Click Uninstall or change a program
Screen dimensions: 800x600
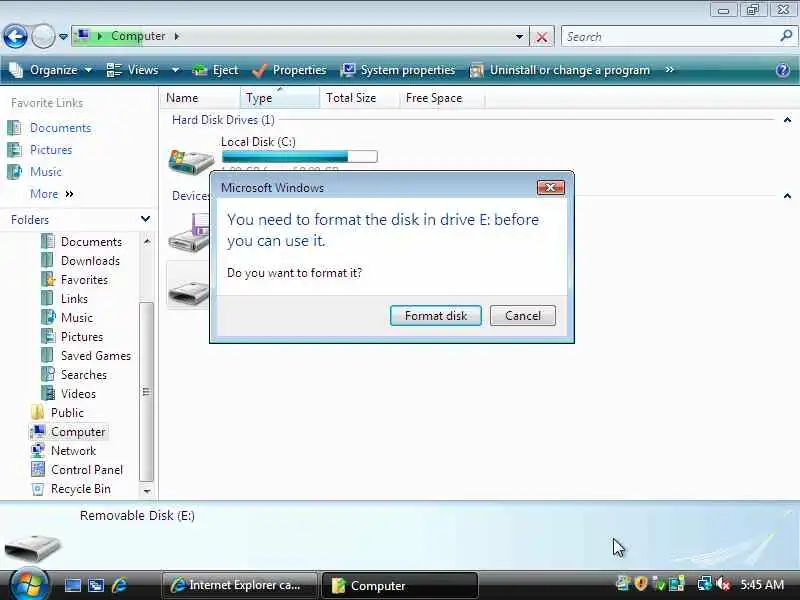point(560,70)
